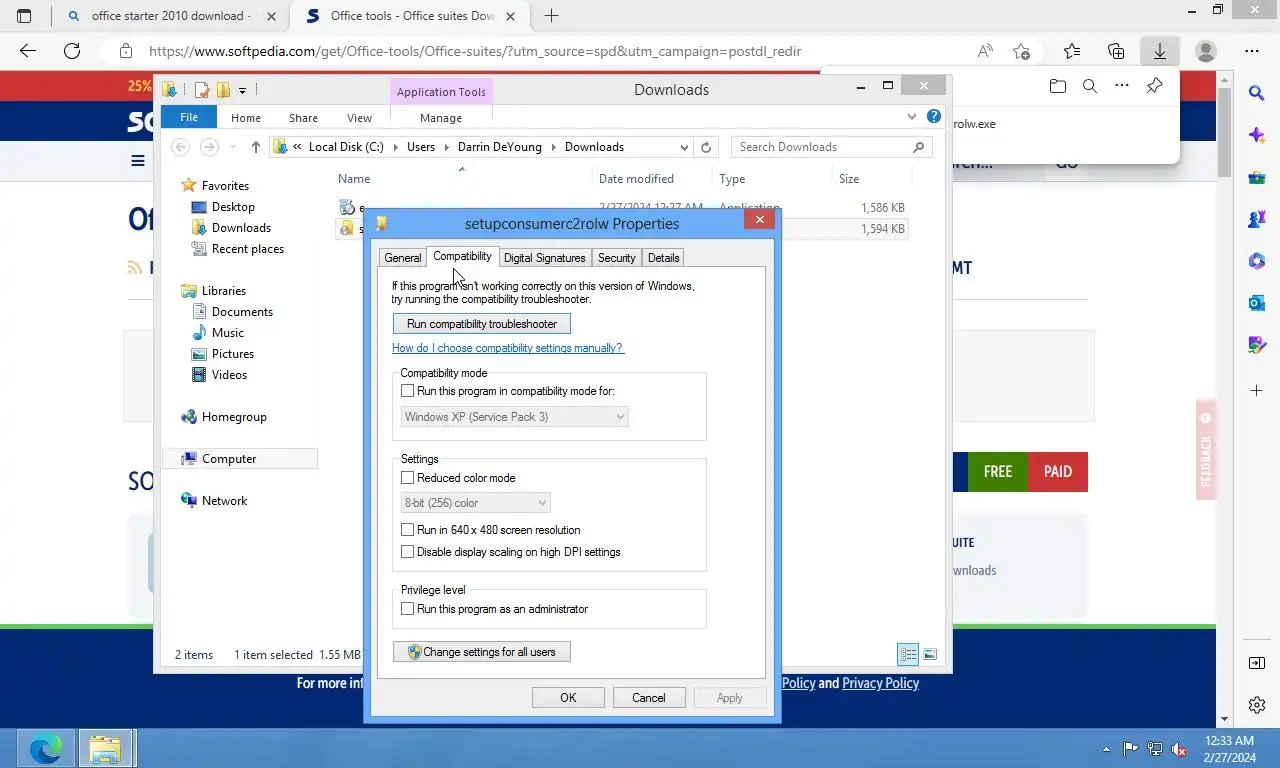Screen dimensions: 1280x768
Task: Add page to favorites star icon
Action: (x=1021, y=51)
